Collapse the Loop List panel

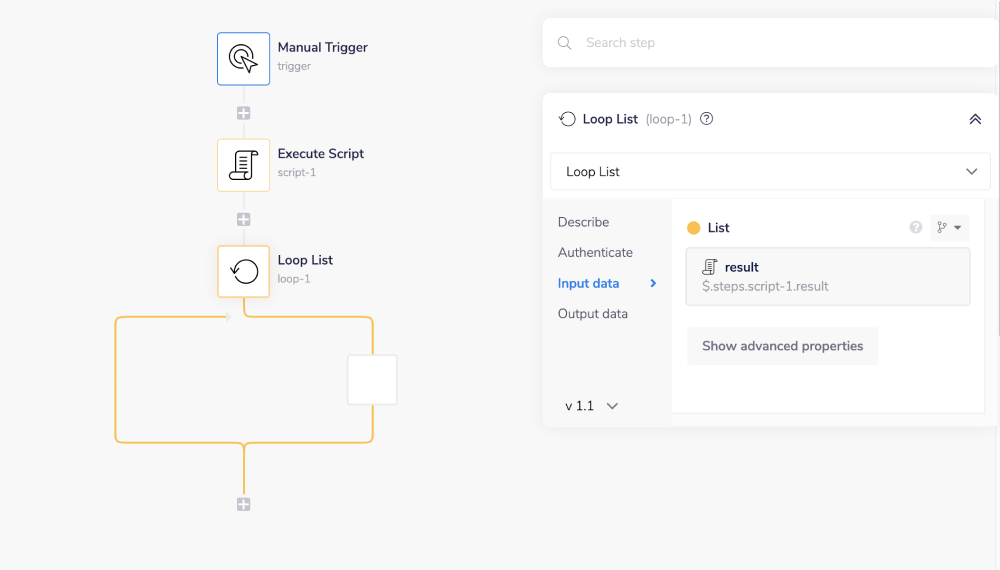(x=975, y=119)
